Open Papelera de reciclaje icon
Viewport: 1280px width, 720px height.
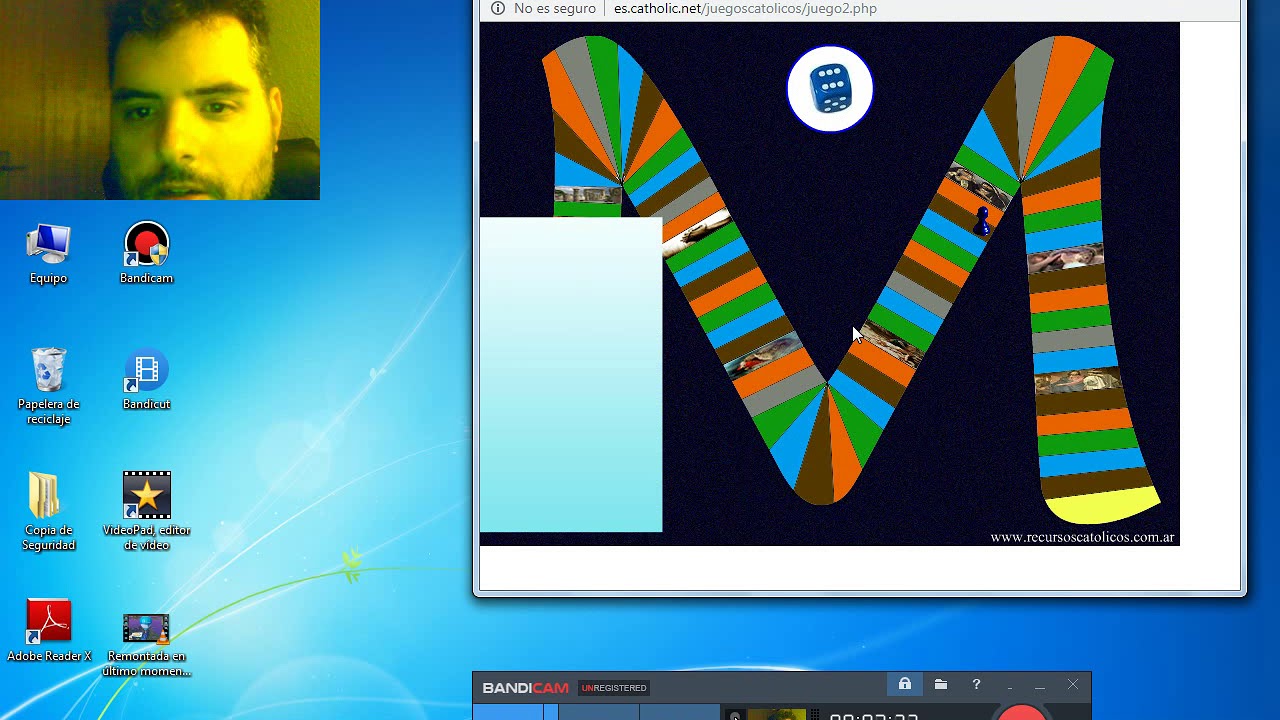48,386
